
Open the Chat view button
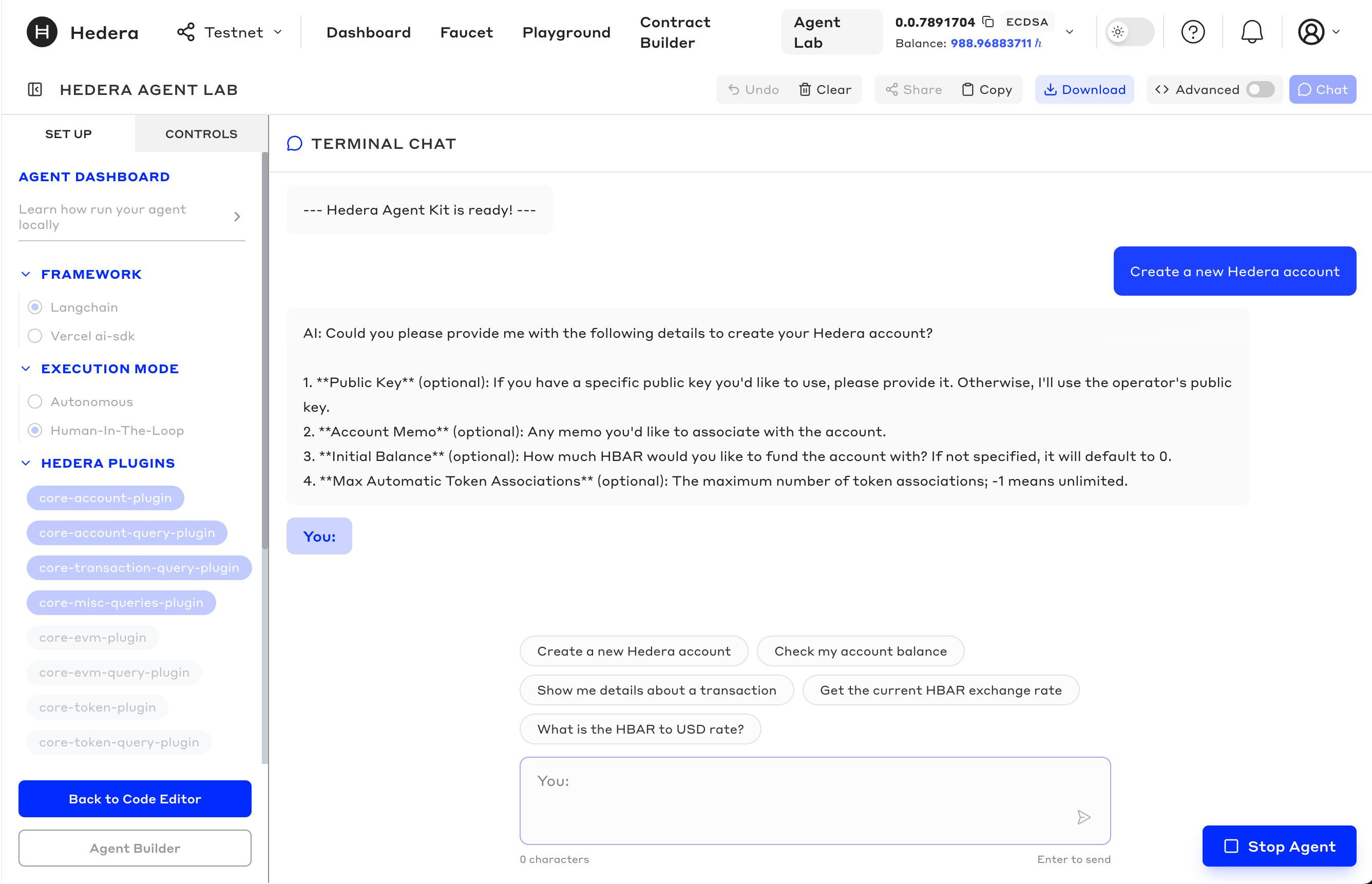1323,89
